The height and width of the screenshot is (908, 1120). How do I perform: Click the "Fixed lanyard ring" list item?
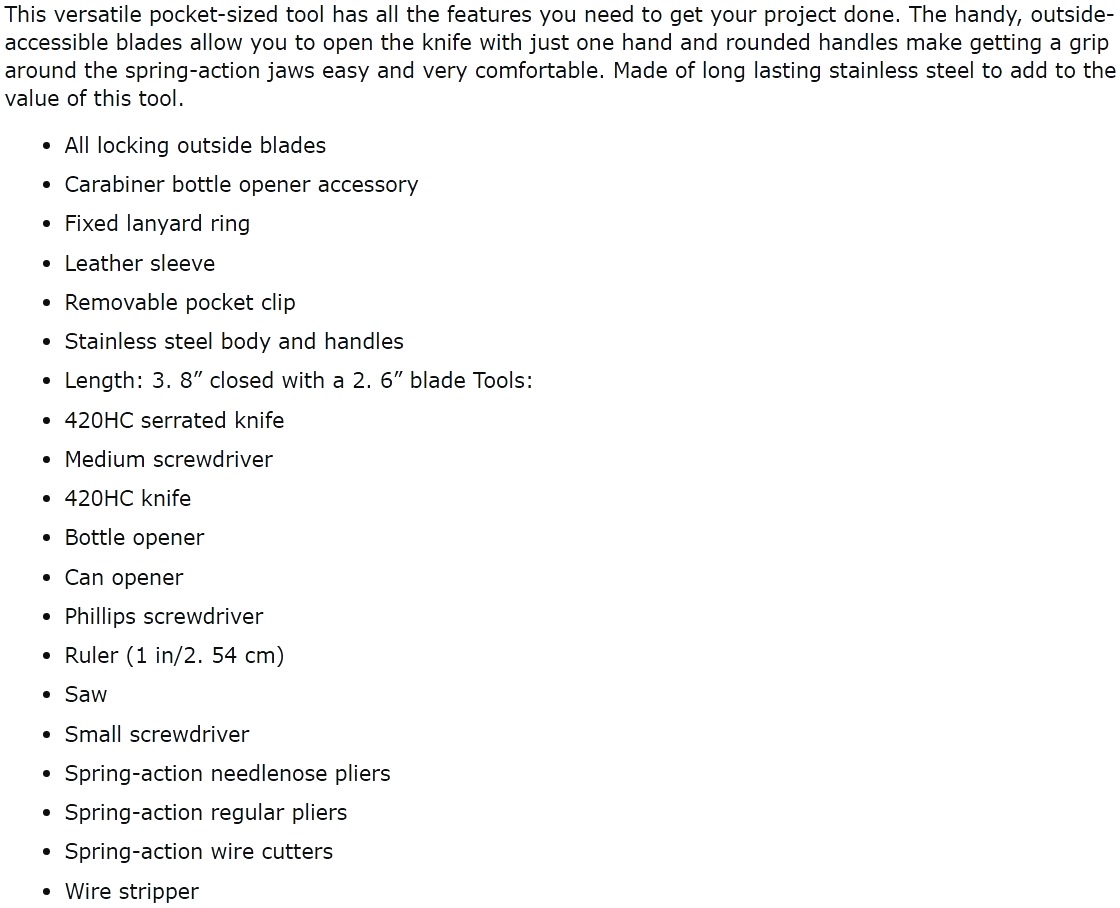(x=157, y=224)
